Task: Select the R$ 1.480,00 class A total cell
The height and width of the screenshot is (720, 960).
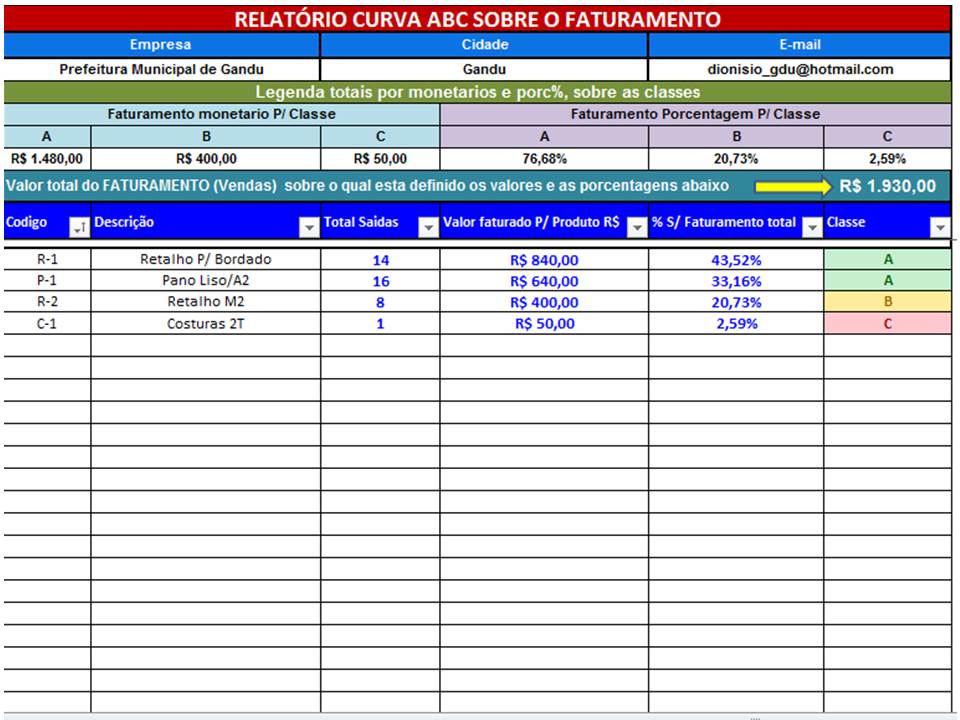Action: tap(47, 158)
